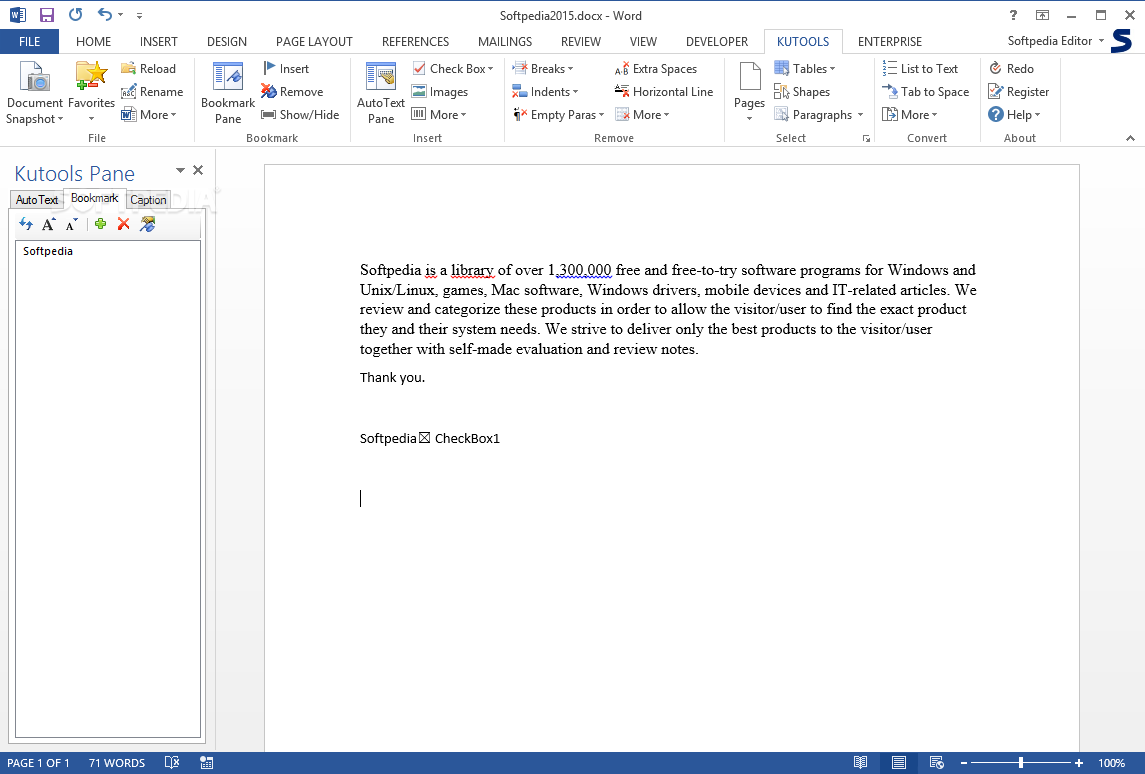
Task: Switch to REVIEW tab
Action: [581, 42]
